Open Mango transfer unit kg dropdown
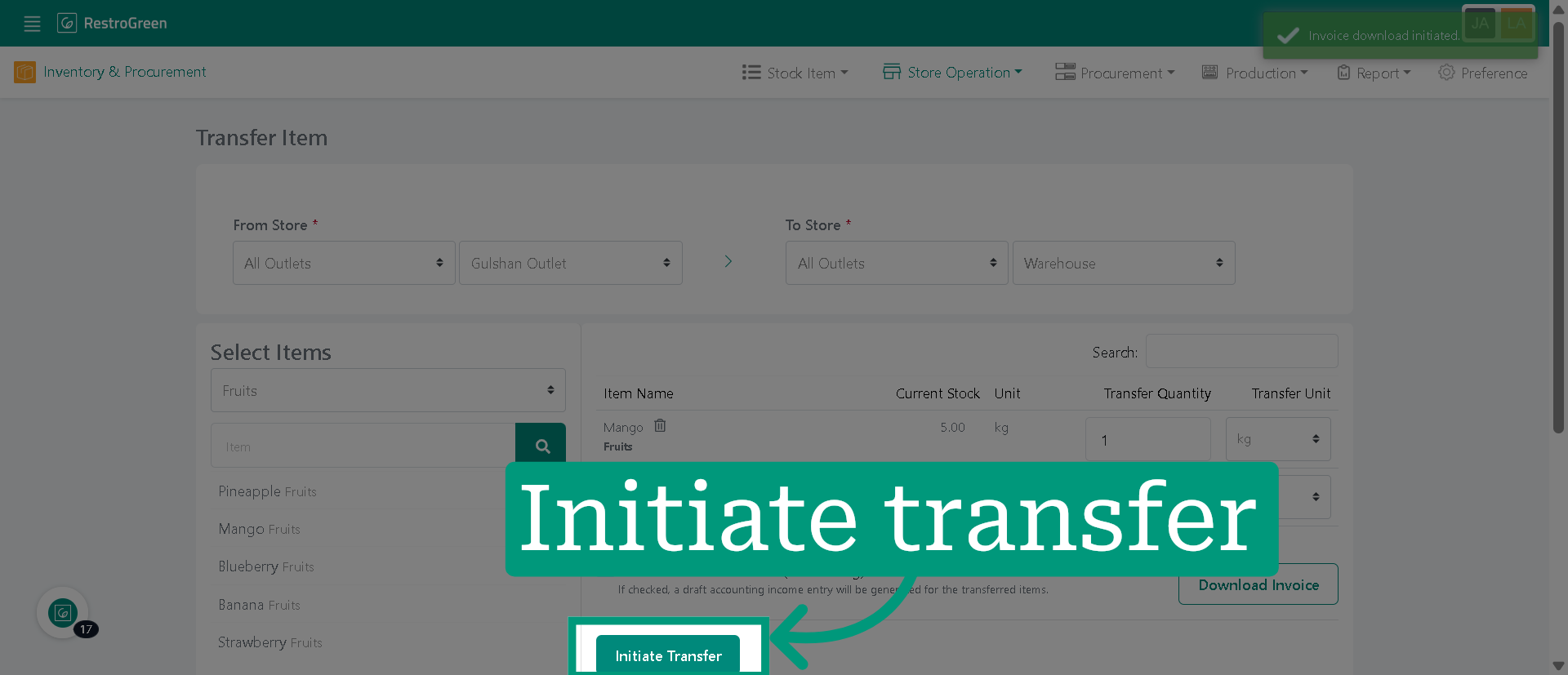The width and height of the screenshot is (1568, 675). coord(1278,439)
